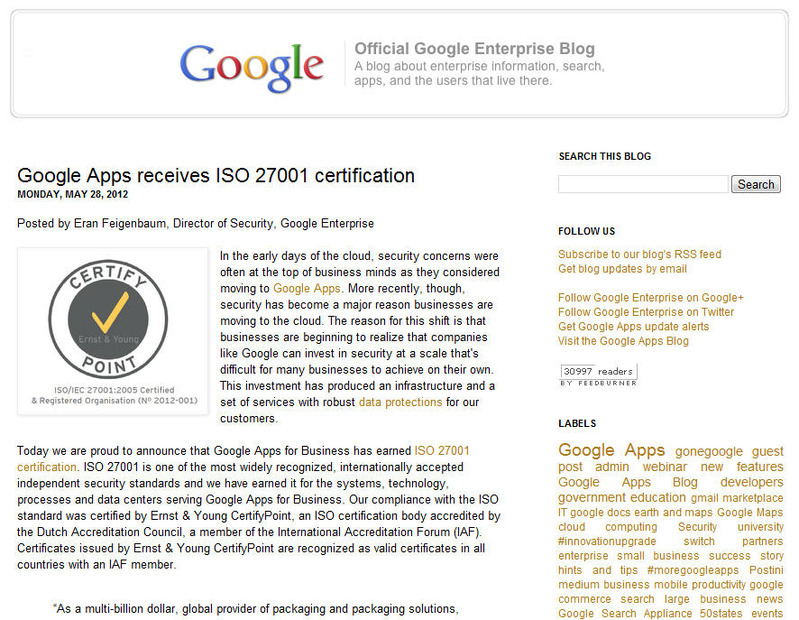Select the guest post label
This screenshot has width=799, height=620.
pos(767,451)
